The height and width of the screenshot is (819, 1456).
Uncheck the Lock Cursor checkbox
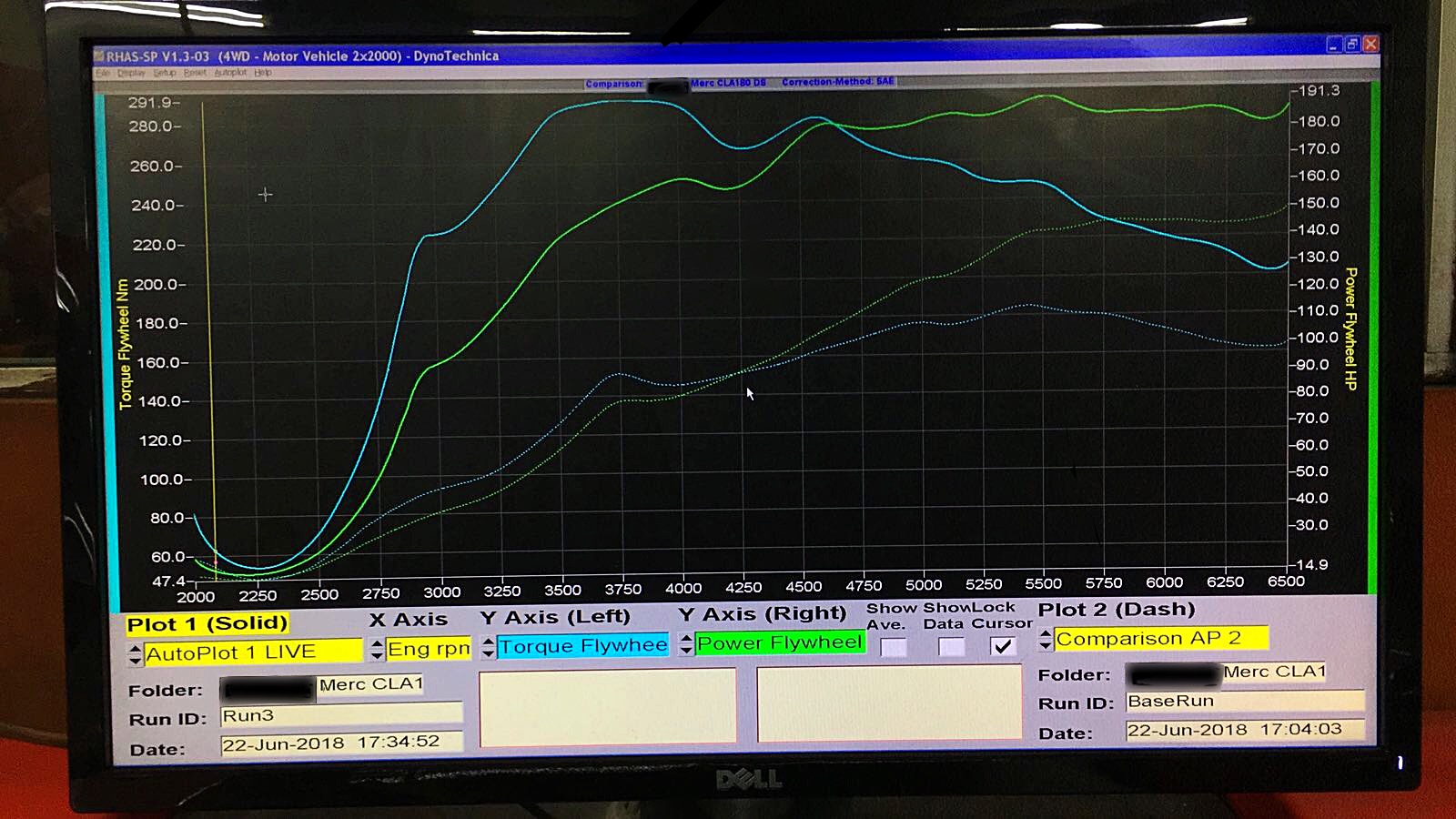(1003, 646)
